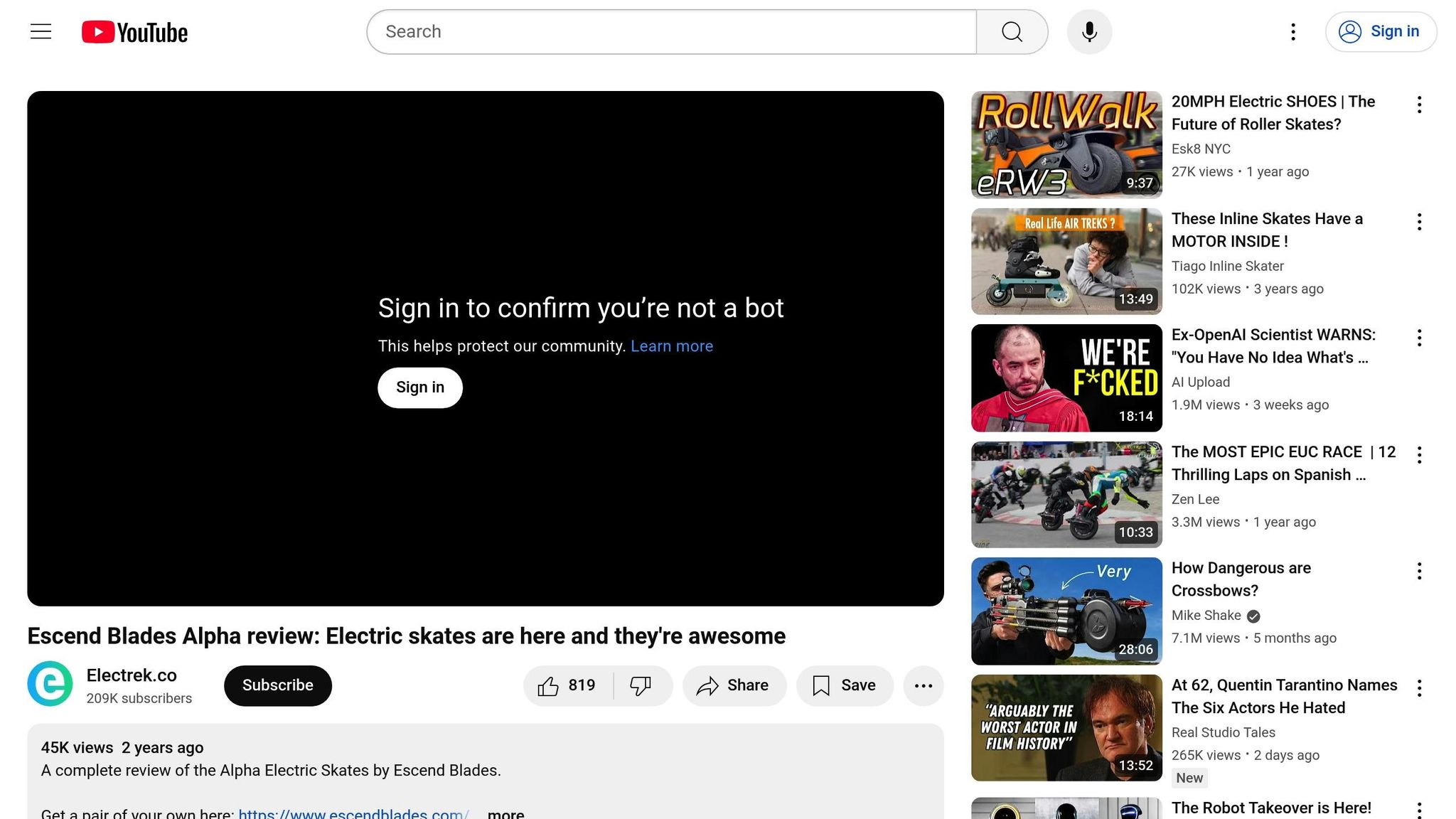Open the Learn more link
The width and height of the screenshot is (1456, 819).
(x=672, y=346)
